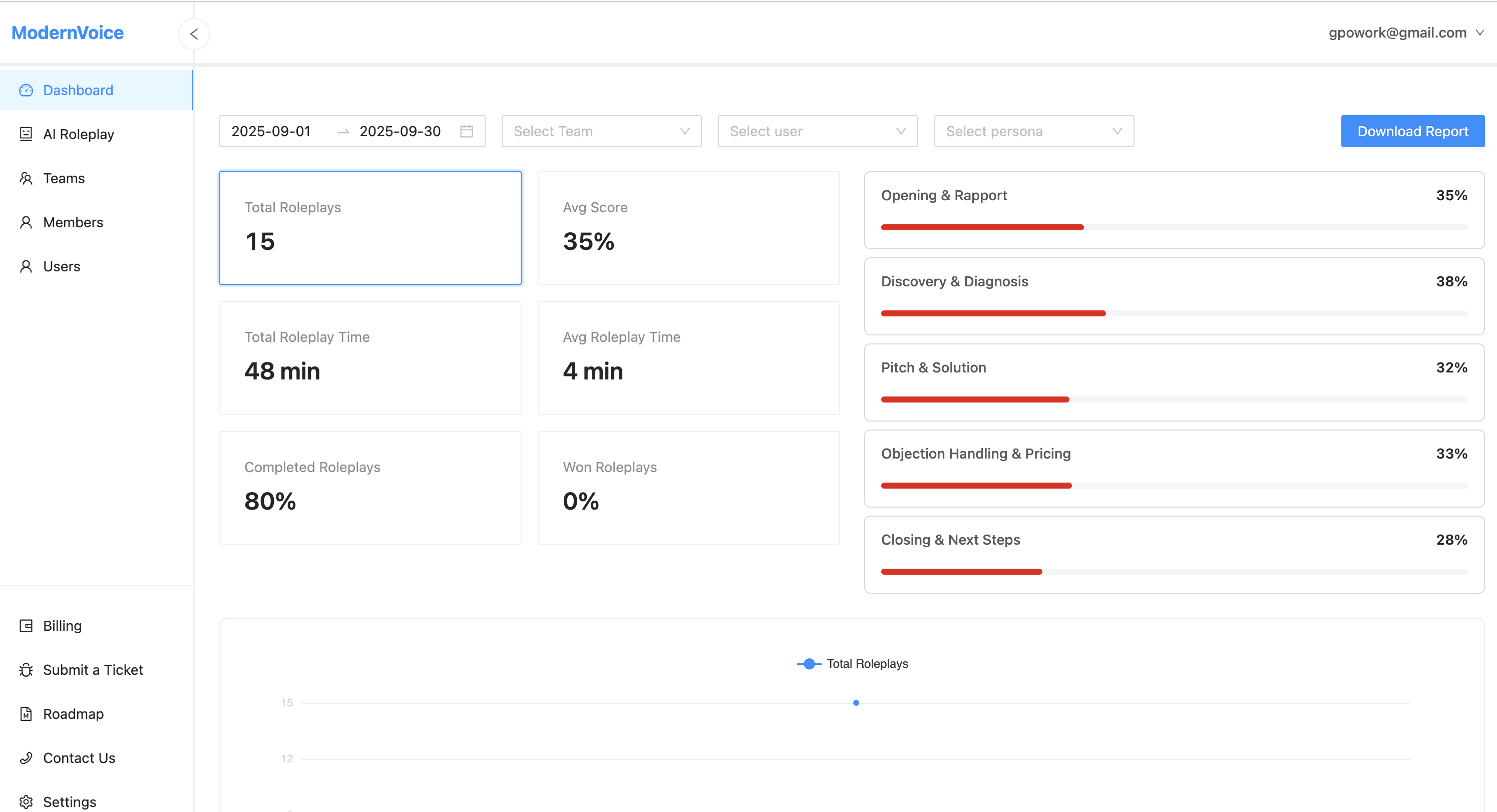Open the Select persona dropdown
The width and height of the screenshot is (1497, 812).
coord(1033,131)
